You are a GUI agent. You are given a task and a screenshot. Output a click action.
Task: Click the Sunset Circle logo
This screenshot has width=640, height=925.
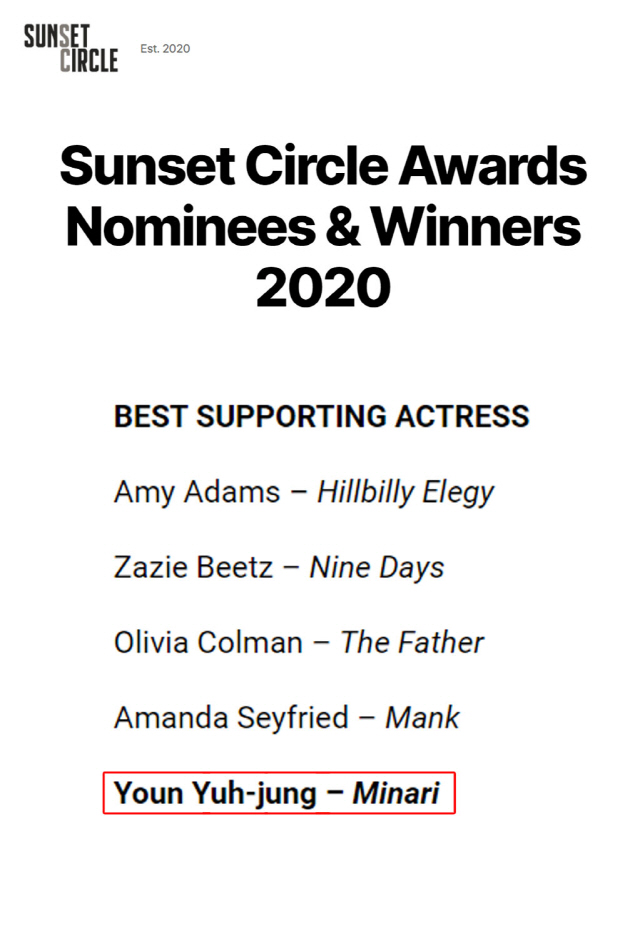tap(71, 48)
